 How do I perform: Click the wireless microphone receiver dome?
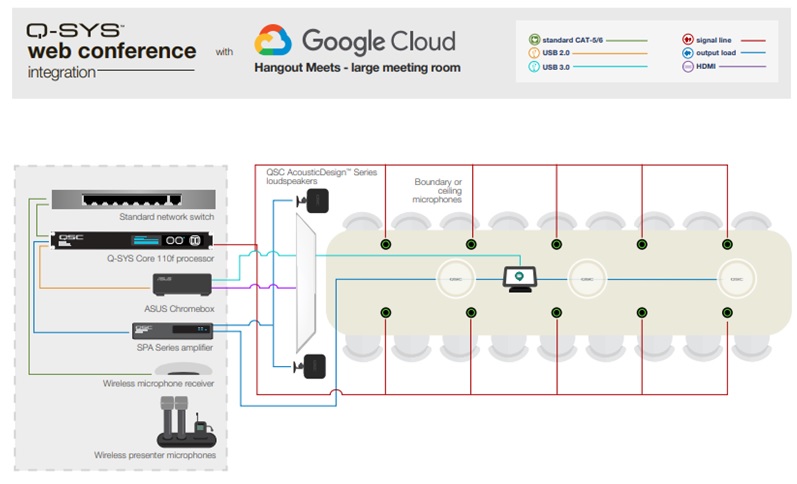click(183, 369)
